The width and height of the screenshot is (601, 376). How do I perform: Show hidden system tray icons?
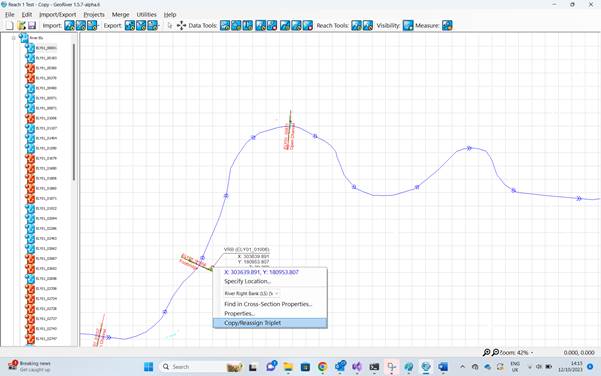[x=462, y=367]
